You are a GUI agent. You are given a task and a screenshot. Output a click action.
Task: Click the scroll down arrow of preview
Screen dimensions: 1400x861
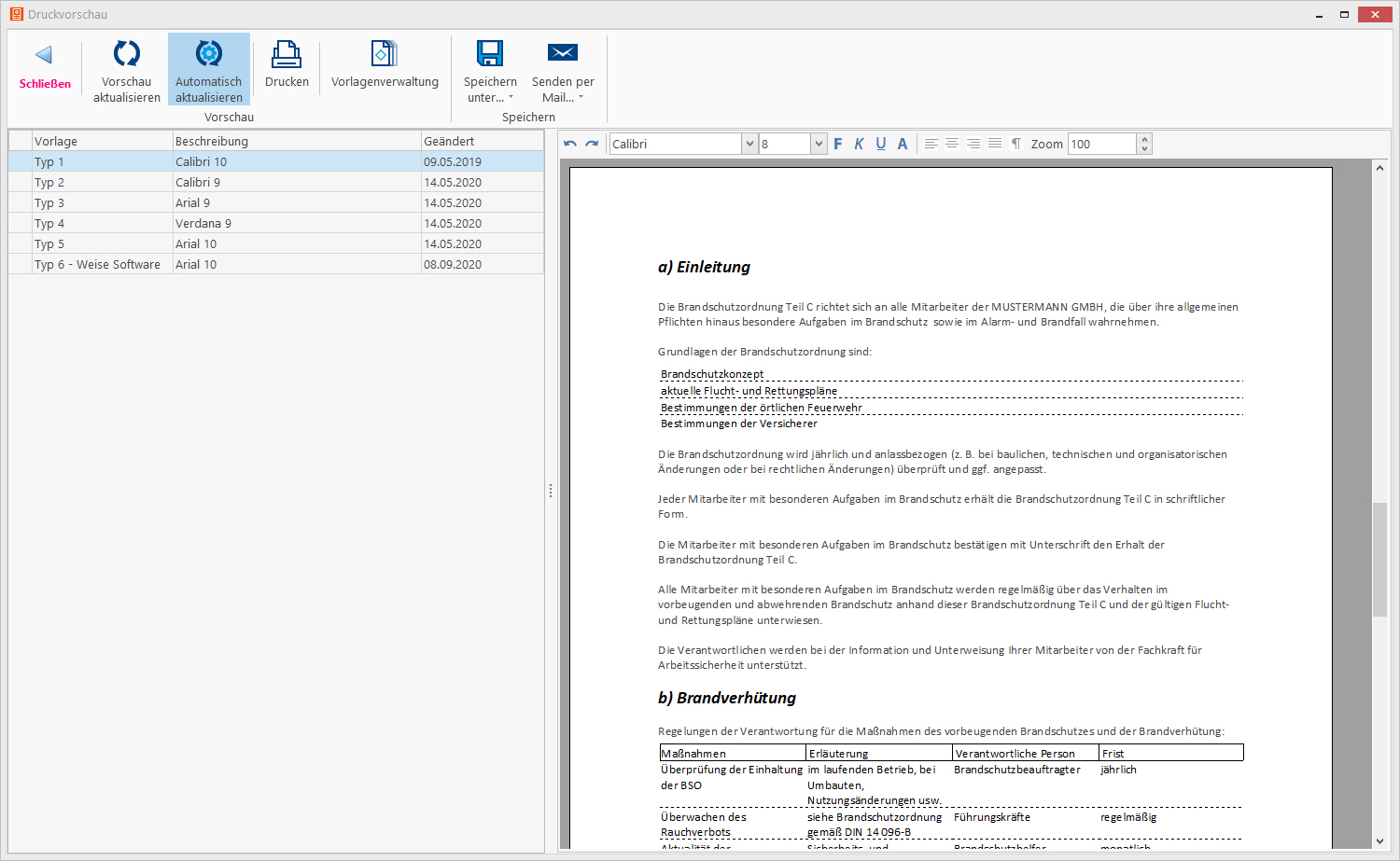(1379, 841)
